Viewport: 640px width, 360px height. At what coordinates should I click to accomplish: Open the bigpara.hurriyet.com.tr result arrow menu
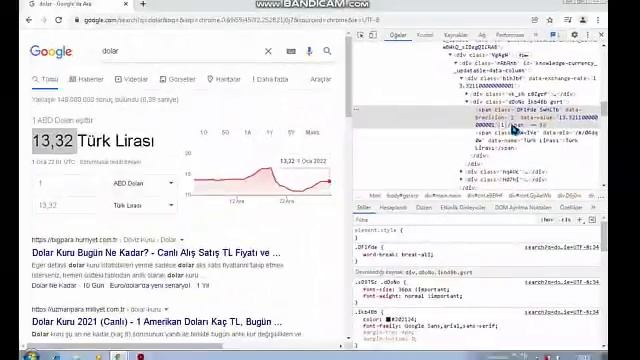coord(182,240)
